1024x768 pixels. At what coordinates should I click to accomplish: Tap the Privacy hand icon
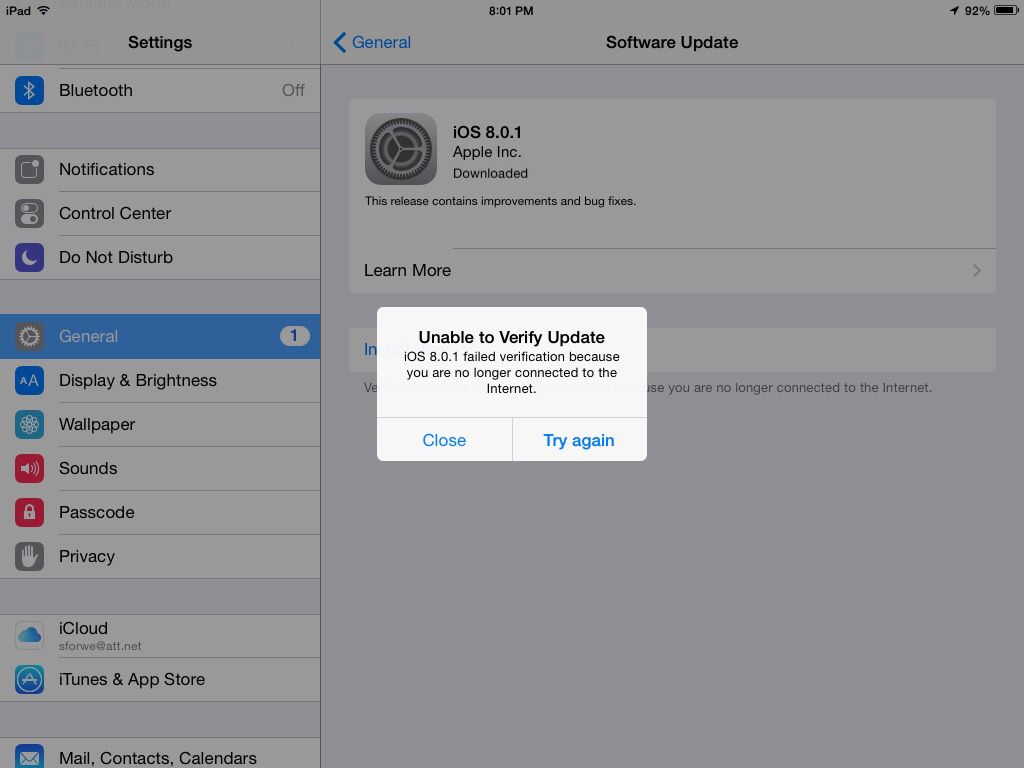coord(29,556)
